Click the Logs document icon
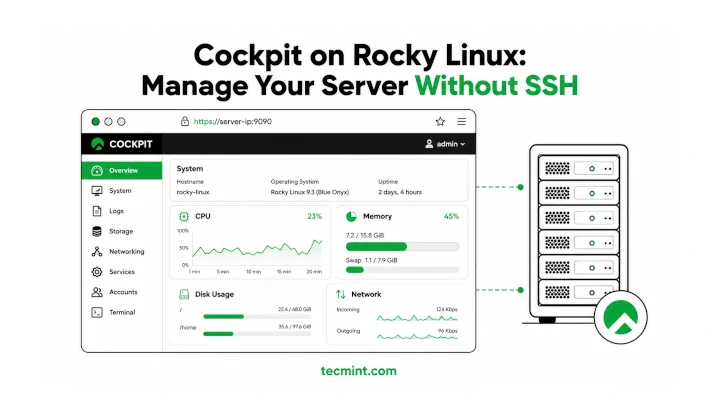Viewport: 720px width, 405px height. point(97,211)
